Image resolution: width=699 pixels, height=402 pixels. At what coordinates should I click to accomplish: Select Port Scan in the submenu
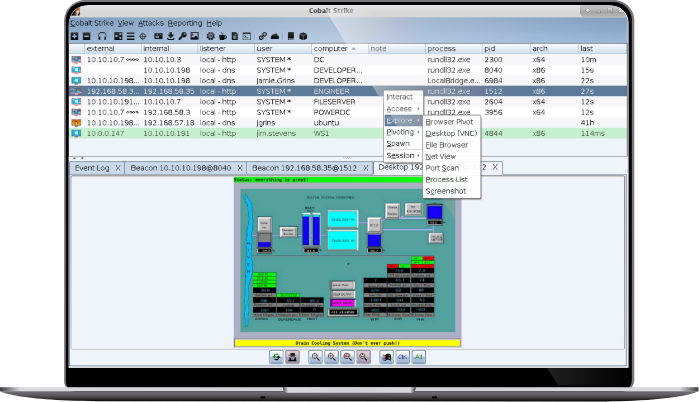point(451,168)
